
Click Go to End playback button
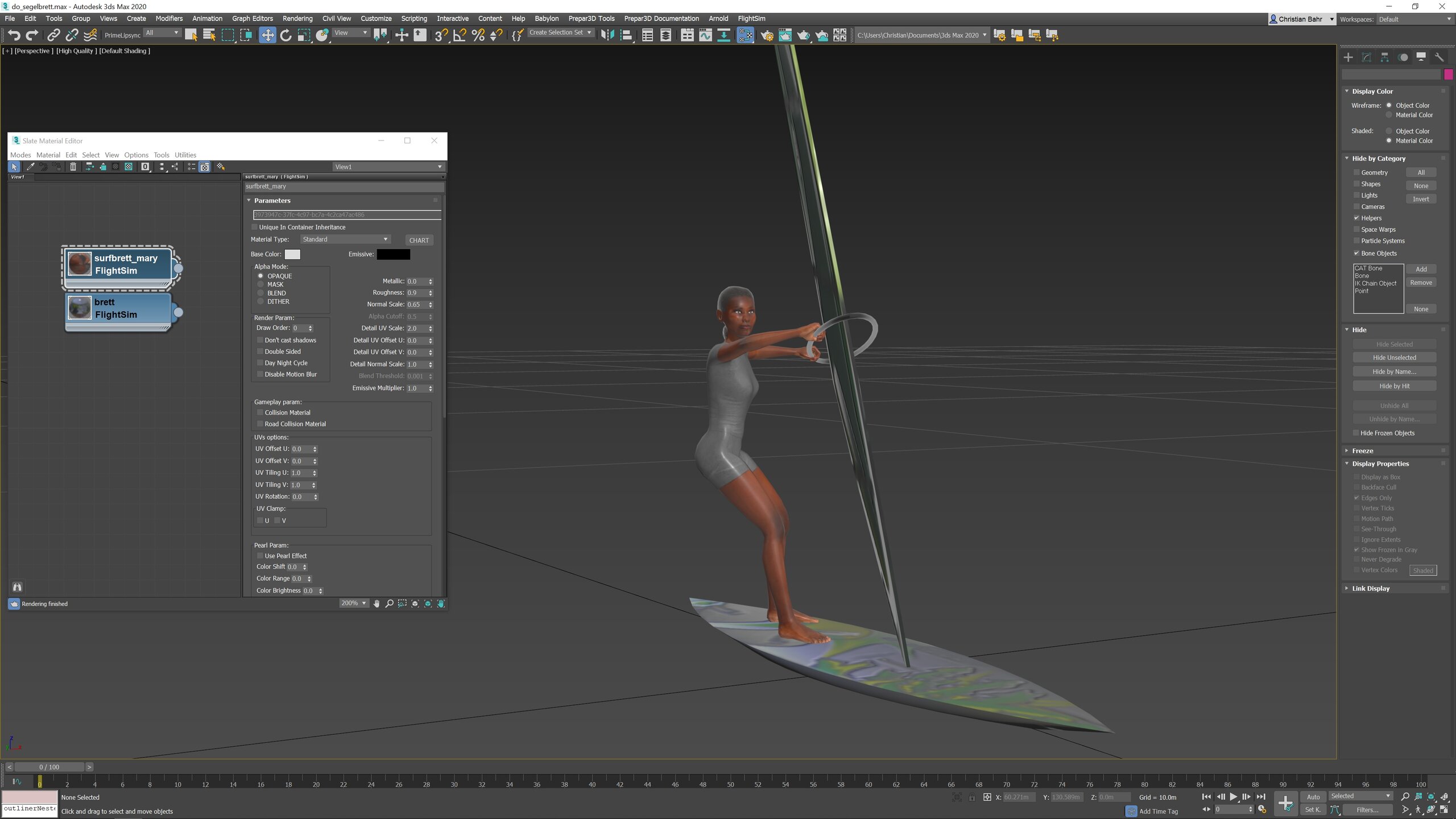[1261, 797]
